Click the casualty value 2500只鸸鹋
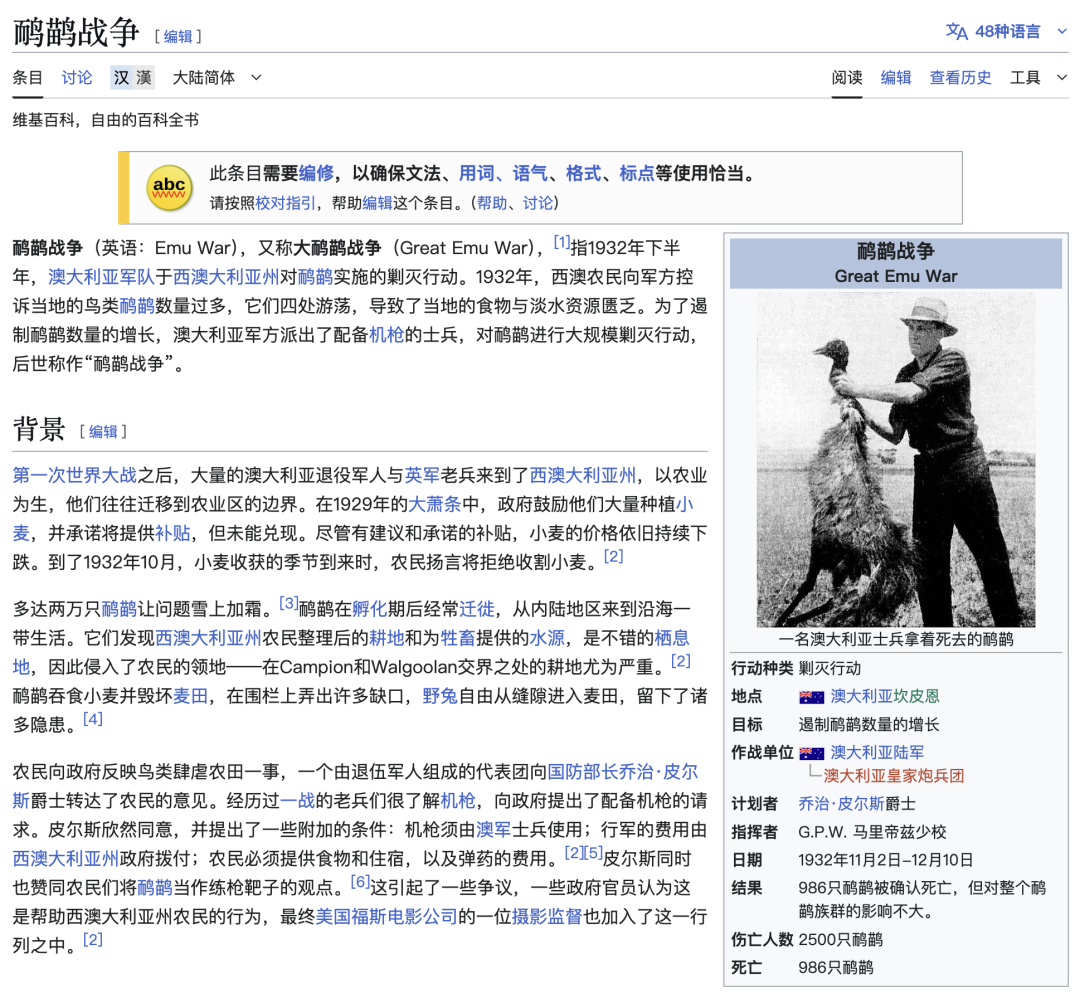The image size is (1080, 993). (840, 939)
